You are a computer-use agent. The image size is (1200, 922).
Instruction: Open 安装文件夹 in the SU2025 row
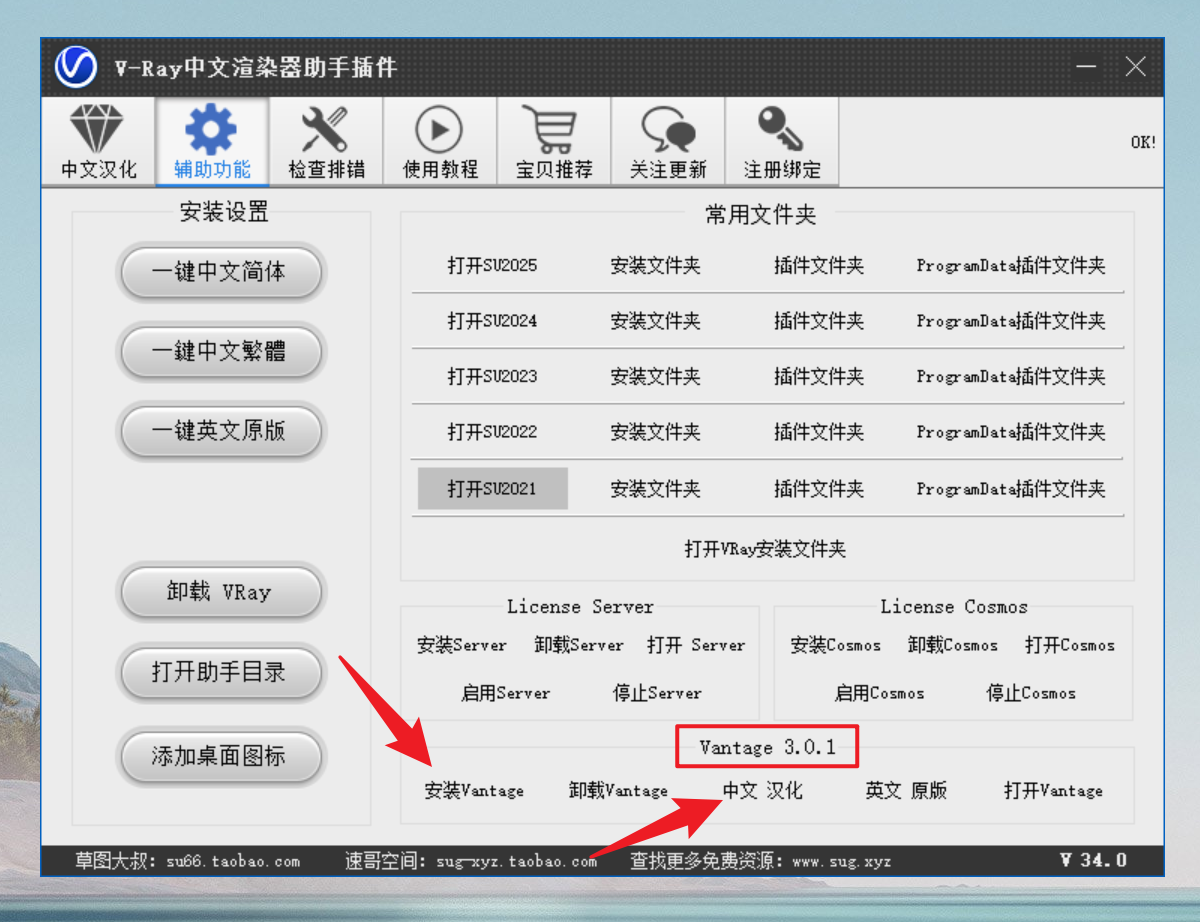[656, 266]
